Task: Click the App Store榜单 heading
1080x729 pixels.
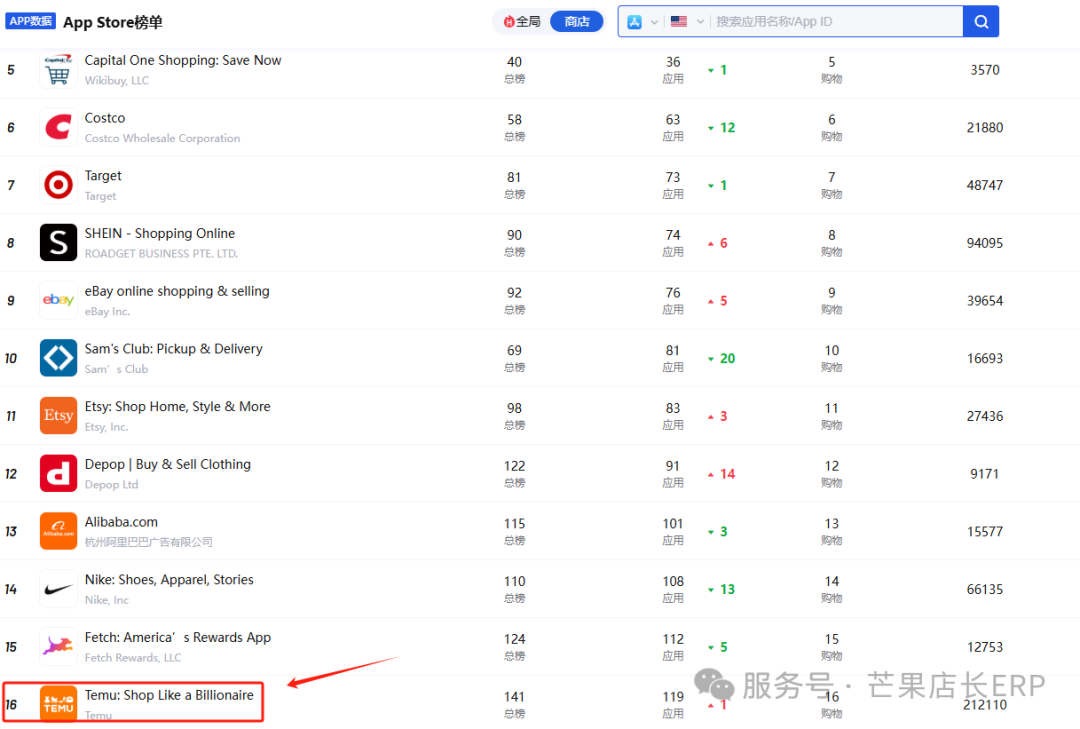Action: pos(113,22)
